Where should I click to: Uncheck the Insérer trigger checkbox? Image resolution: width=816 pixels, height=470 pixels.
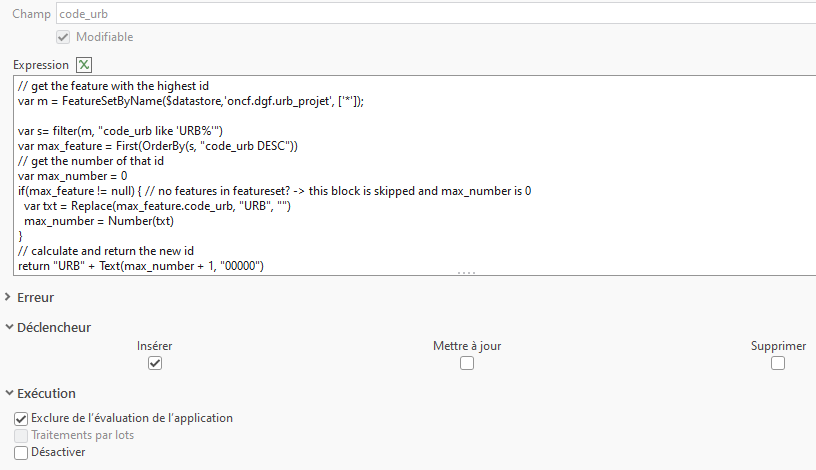(x=155, y=364)
